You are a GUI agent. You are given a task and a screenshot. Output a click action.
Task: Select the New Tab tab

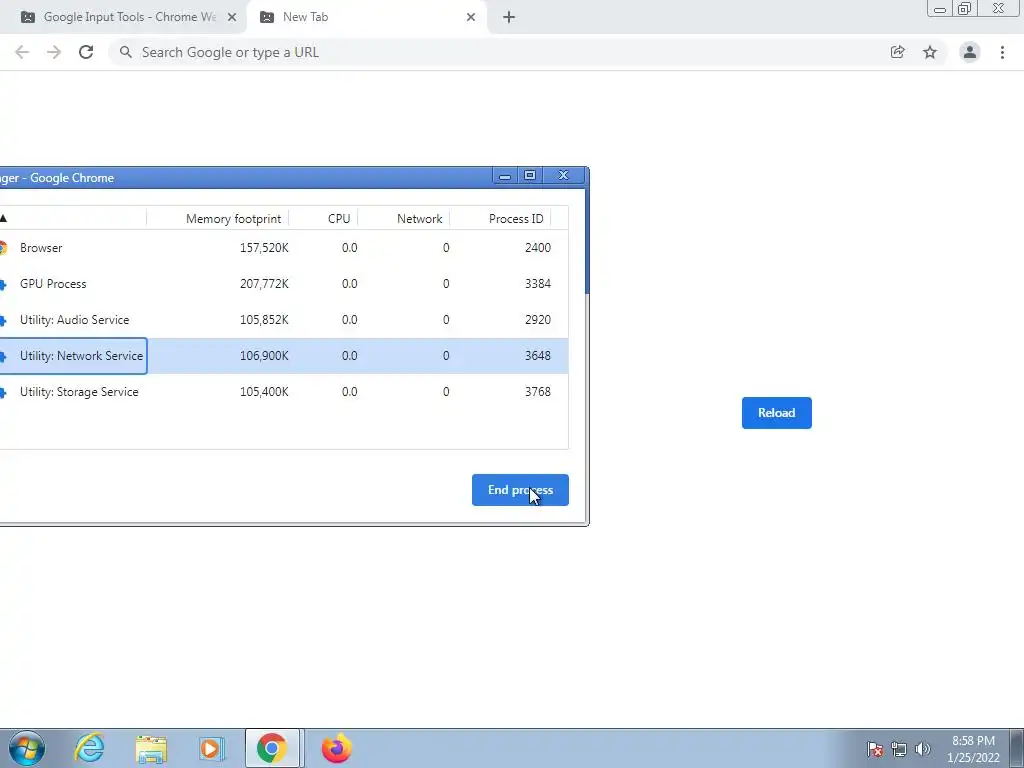(x=366, y=17)
